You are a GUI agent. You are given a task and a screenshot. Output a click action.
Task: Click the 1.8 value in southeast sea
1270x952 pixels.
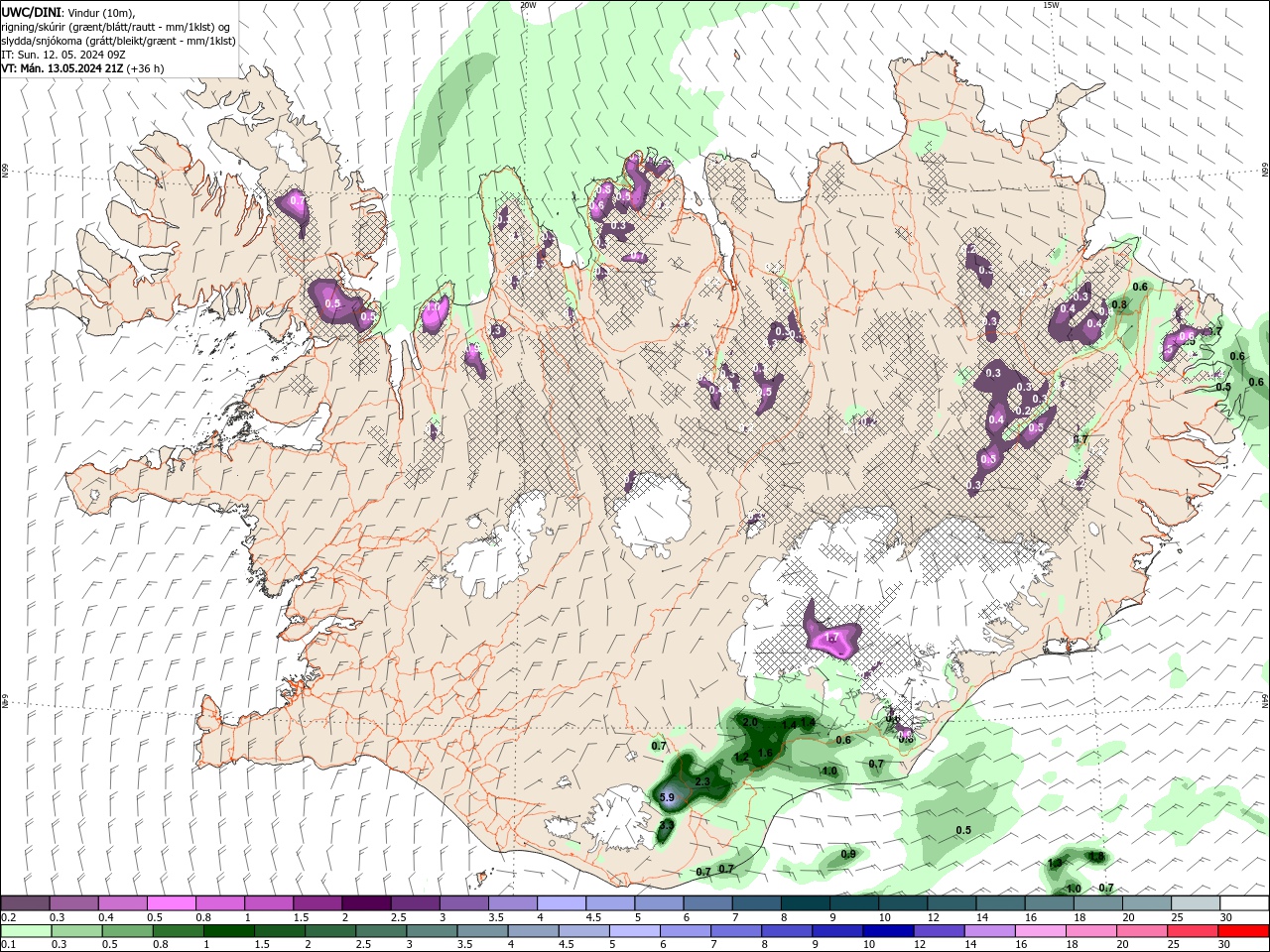pyautogui.click(x=1096, y=857)
